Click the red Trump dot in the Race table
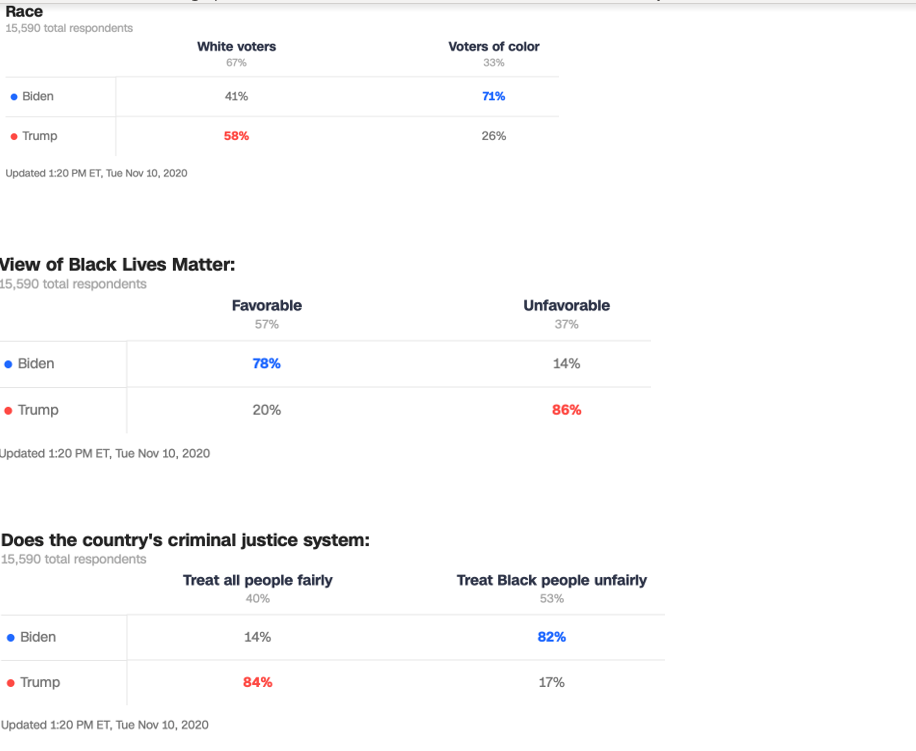This screenshot has height=751, width=916. pyautogui.click(x=14, y=137)
